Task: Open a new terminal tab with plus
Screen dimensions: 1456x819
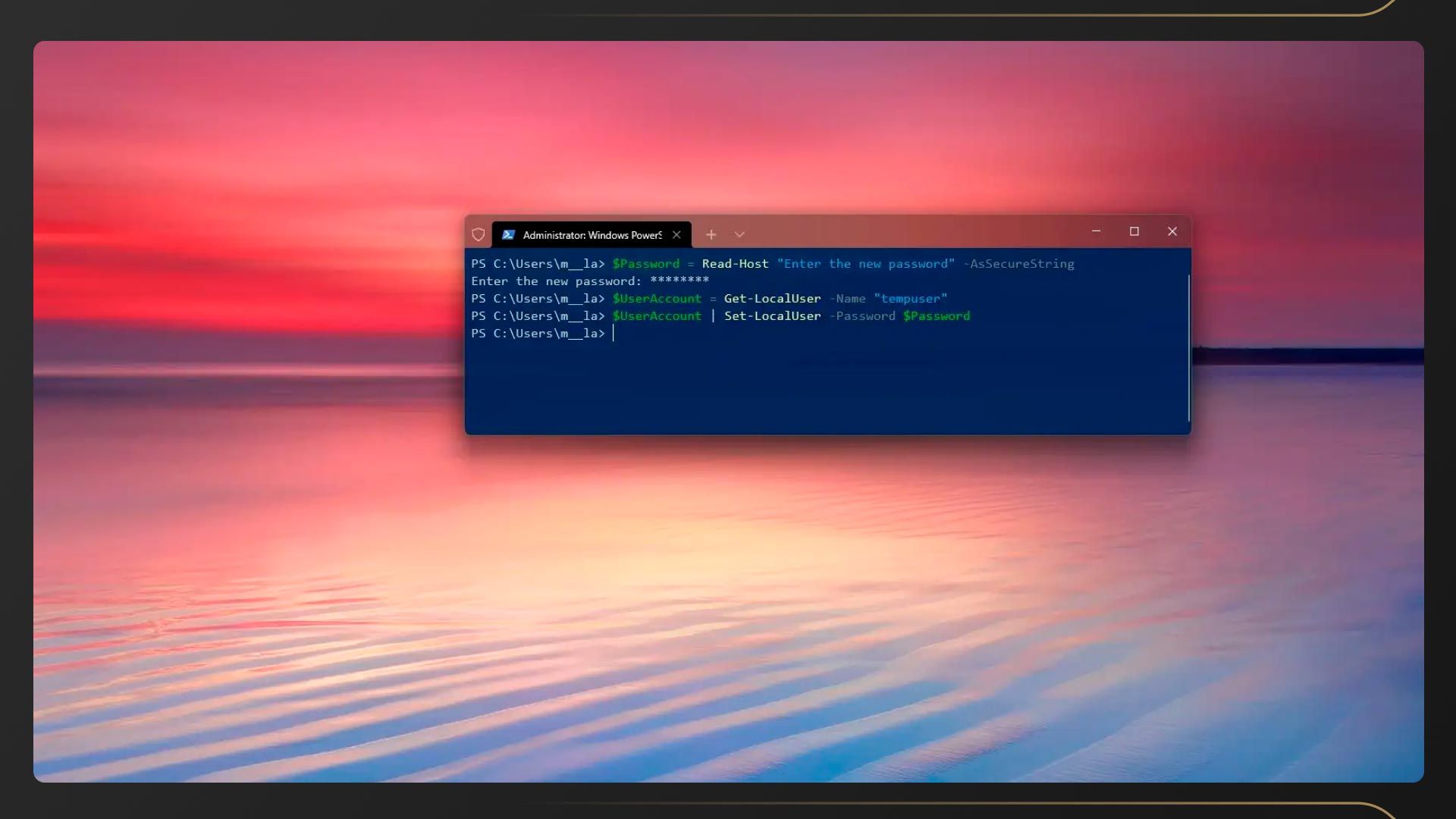Action: (x=711, y=234)
